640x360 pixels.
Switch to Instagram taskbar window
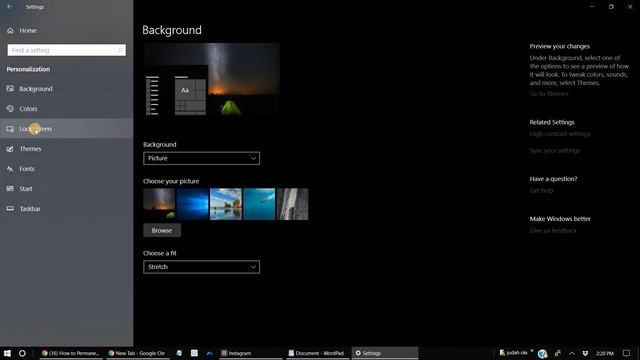point(251,353)
